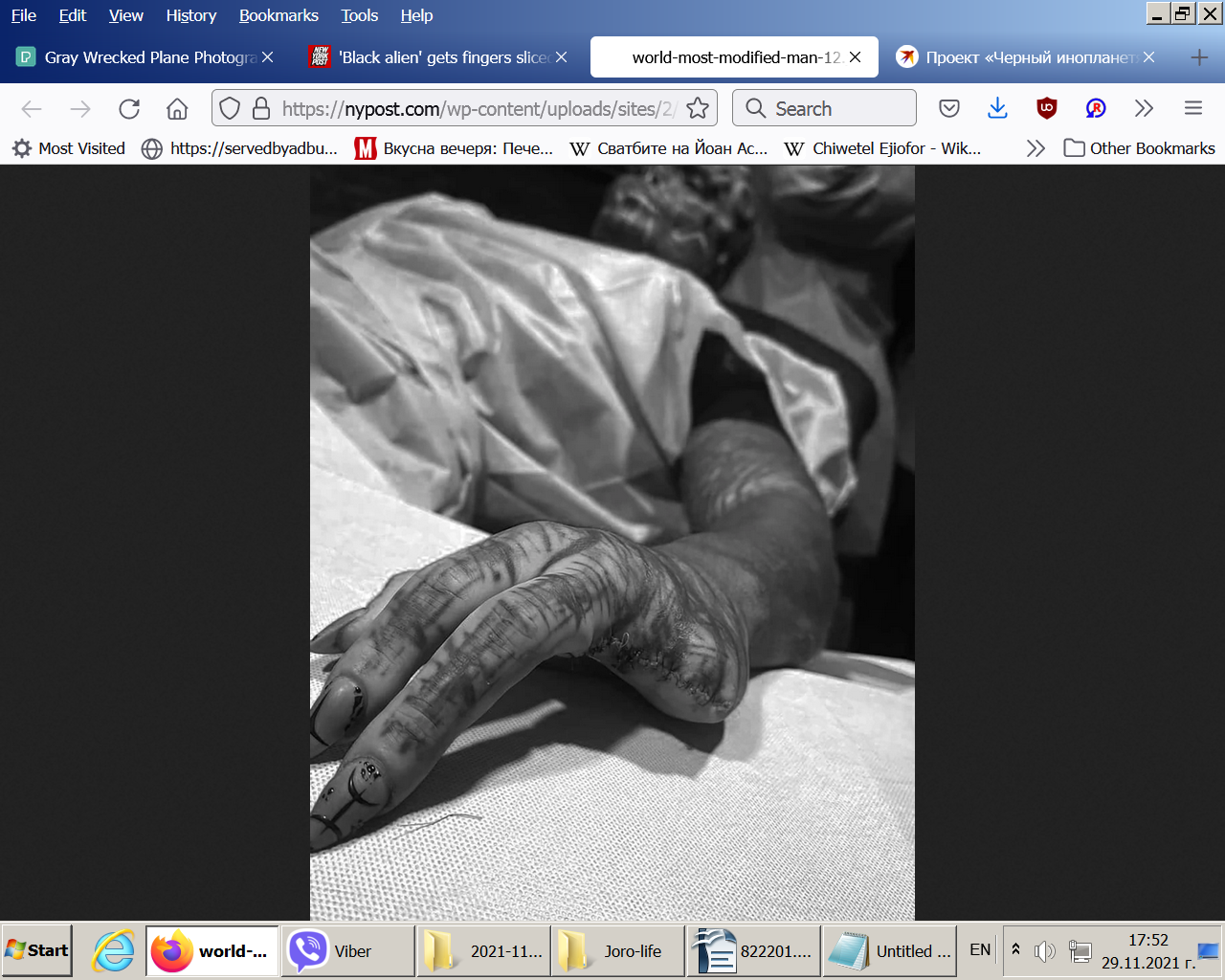Open the Downloads panel arrow

click(x=997, y=109)
